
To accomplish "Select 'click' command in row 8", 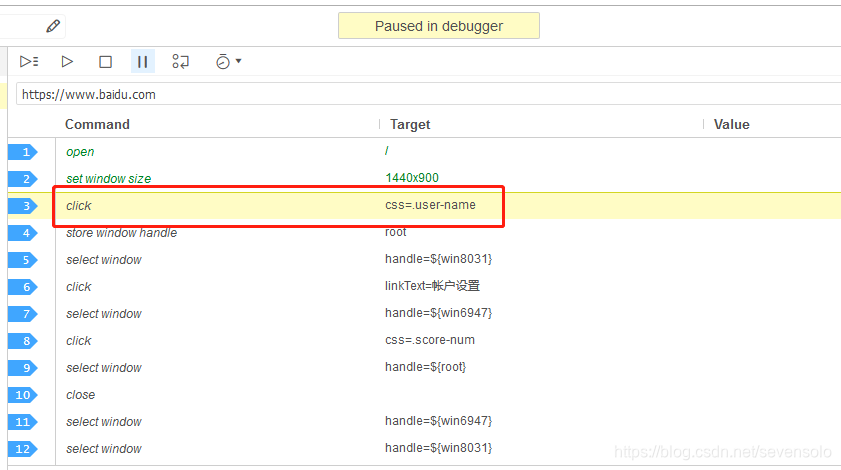I will coord(78,341).
